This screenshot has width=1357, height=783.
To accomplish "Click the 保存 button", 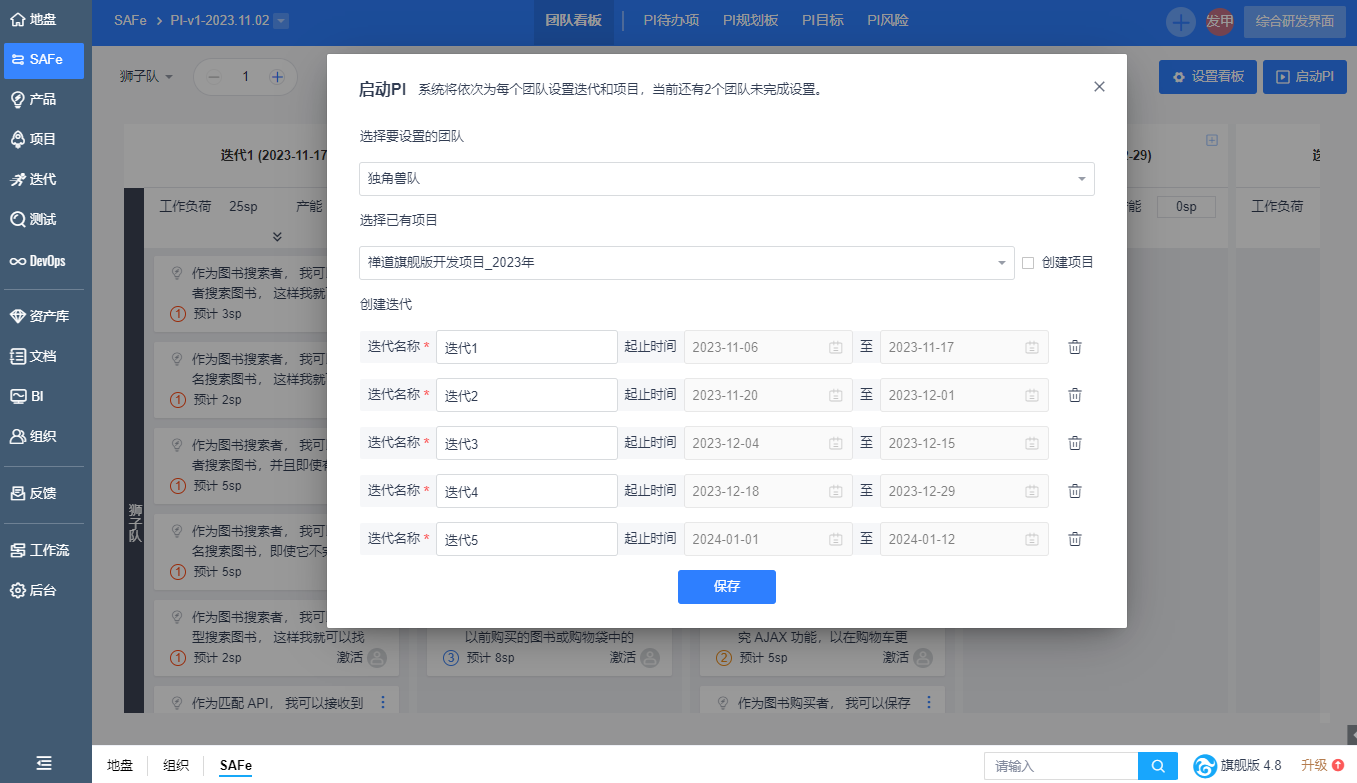I will [726, 587].
